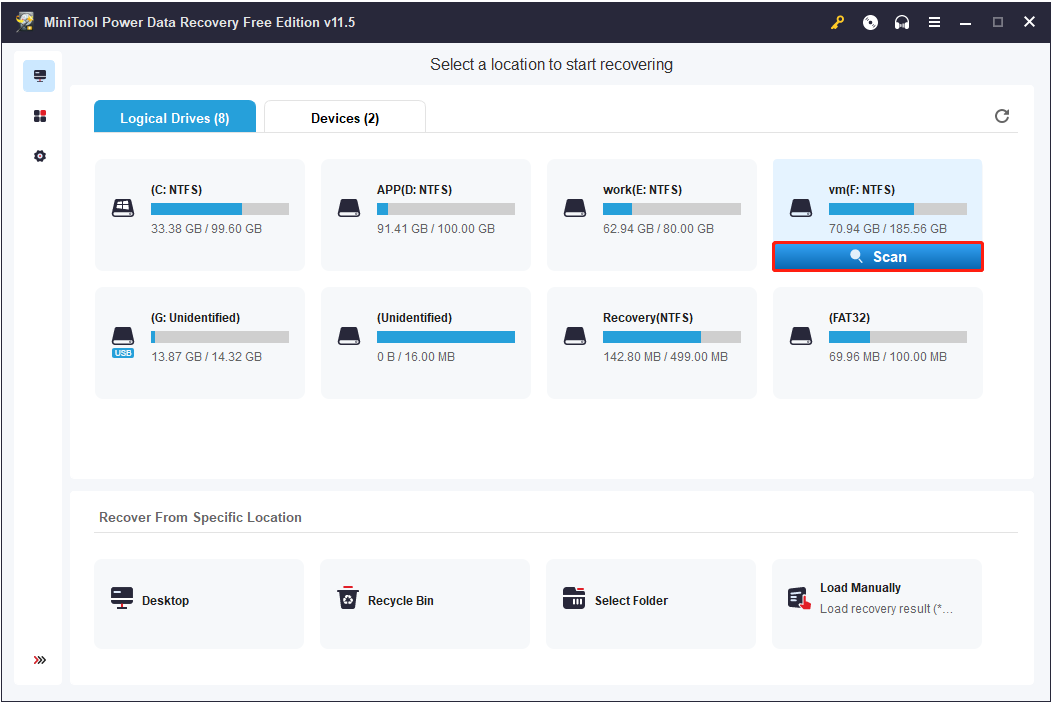Open the hamburger menu in title bar

tap(934, 22)
